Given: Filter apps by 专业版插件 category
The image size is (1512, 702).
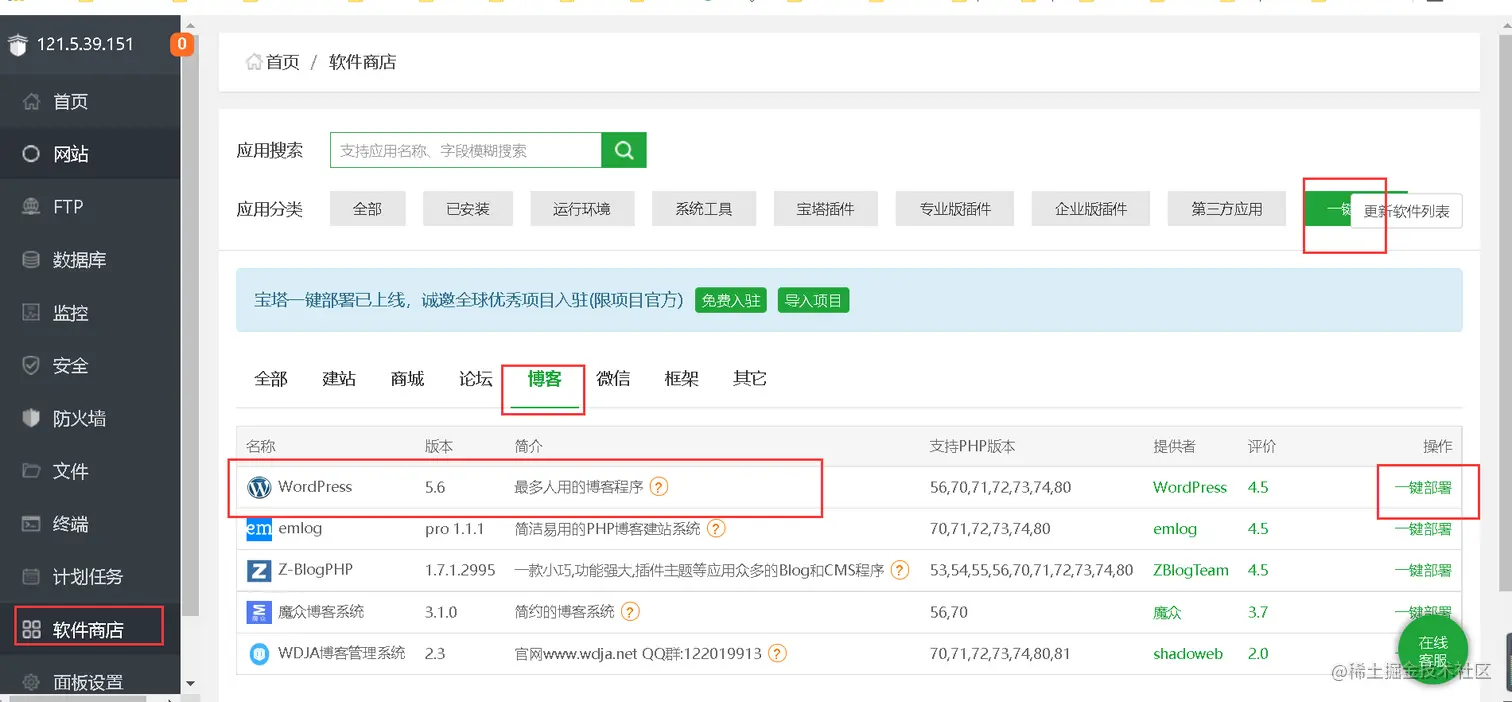Looking at the screenshot, I should tap(955, 209).
